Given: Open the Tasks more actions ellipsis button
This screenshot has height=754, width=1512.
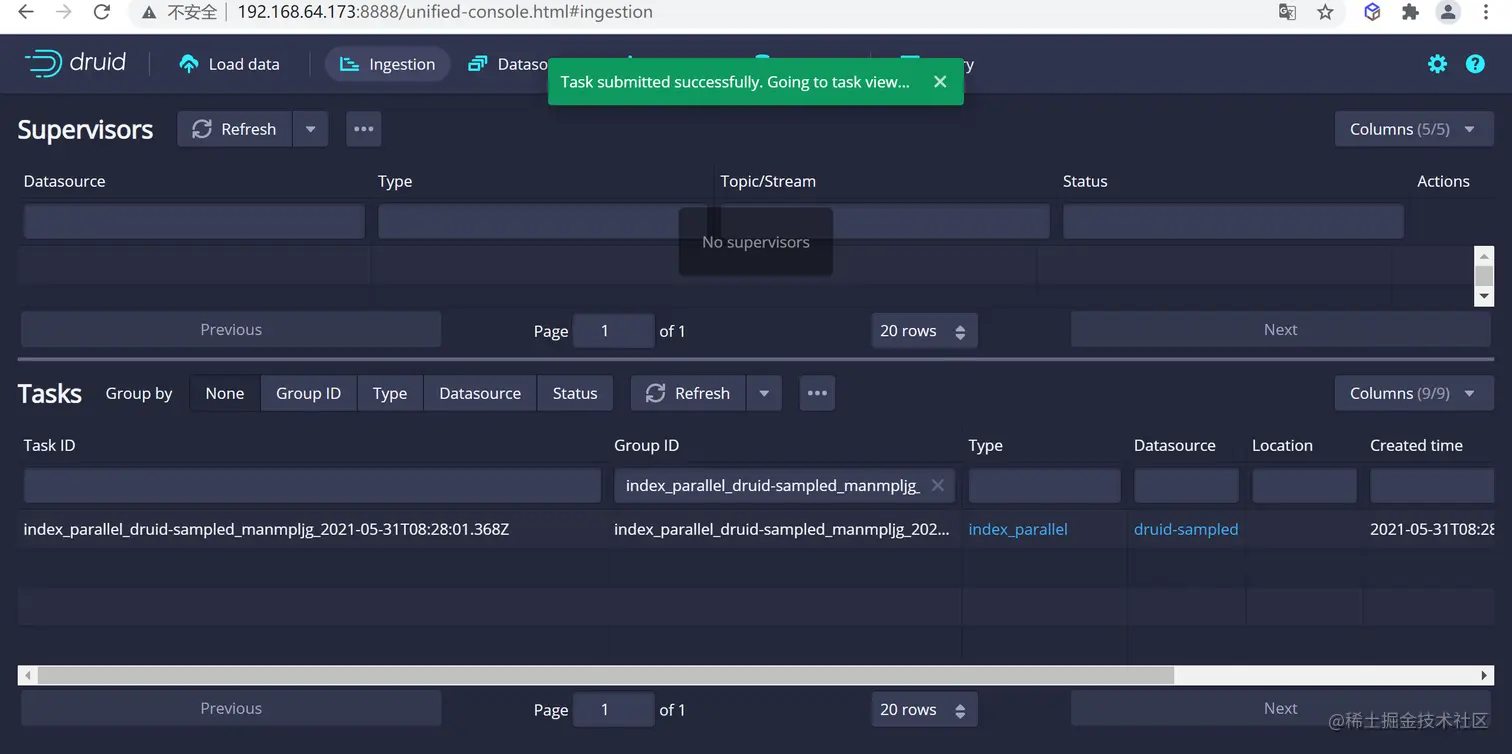Looking at the screenshot, I should tap(817, 393).
